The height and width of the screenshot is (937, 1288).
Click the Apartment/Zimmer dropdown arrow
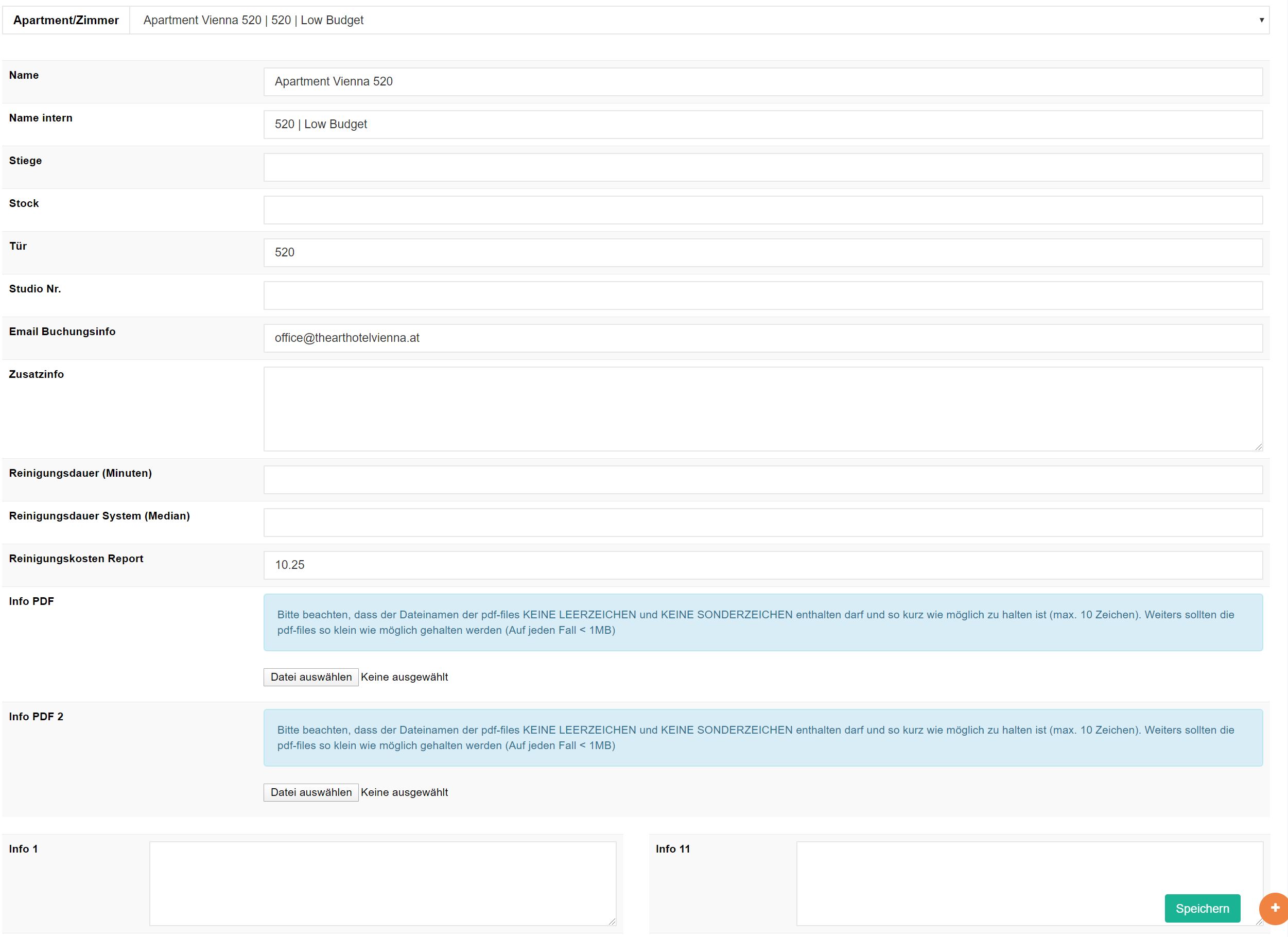point(1261,21)
